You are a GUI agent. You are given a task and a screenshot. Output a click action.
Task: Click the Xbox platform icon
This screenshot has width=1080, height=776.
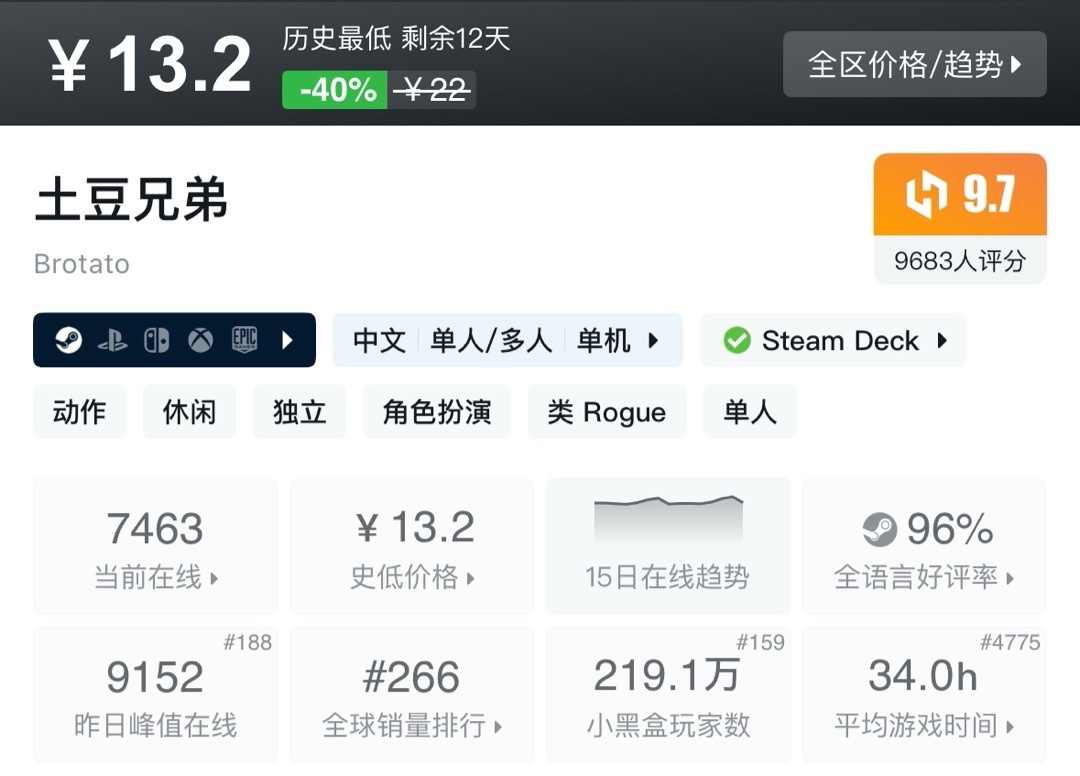[x=201, y=341]
